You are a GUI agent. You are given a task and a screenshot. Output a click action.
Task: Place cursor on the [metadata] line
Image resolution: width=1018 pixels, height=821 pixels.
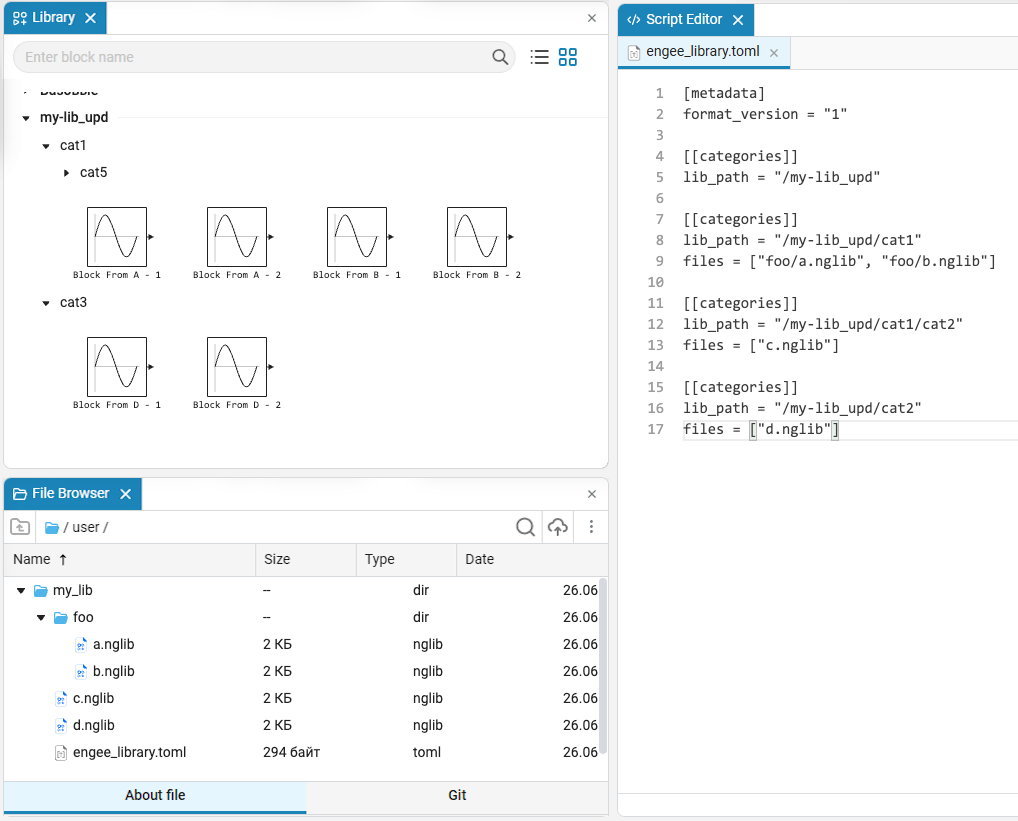pos(724,93)
